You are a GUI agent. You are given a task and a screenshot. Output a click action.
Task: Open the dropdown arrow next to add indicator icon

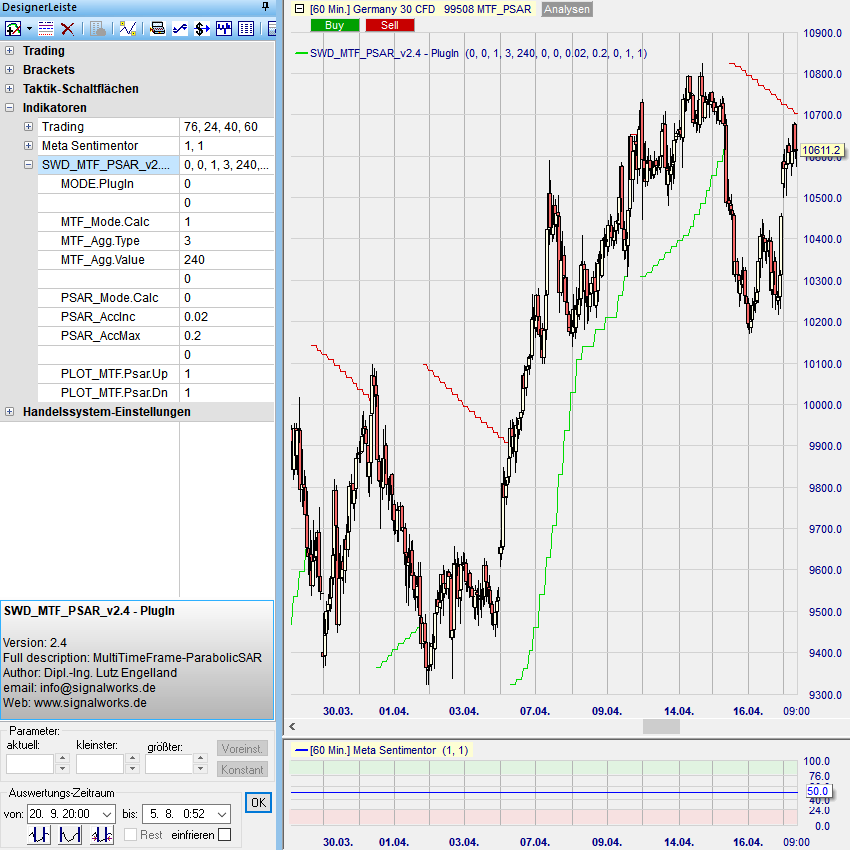(x=29, y=29)
